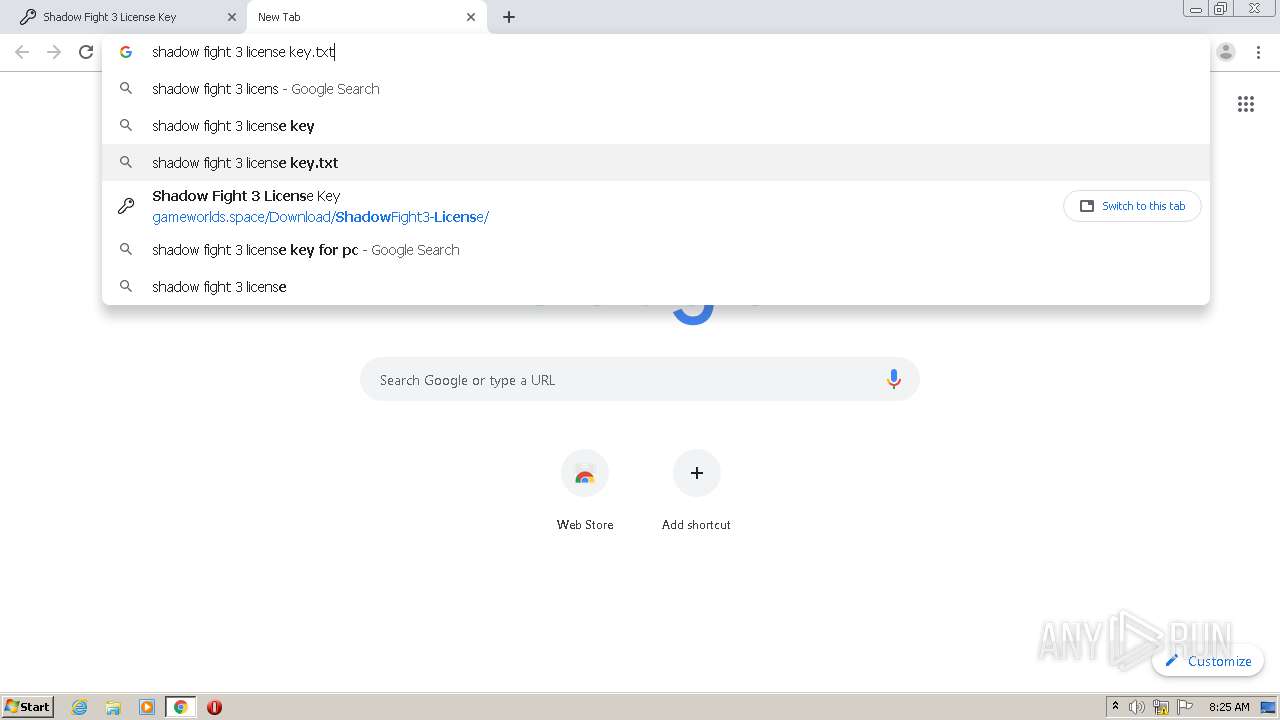Open the Google apps grid
1280x720 pixels.
[x=1246, y=104]
